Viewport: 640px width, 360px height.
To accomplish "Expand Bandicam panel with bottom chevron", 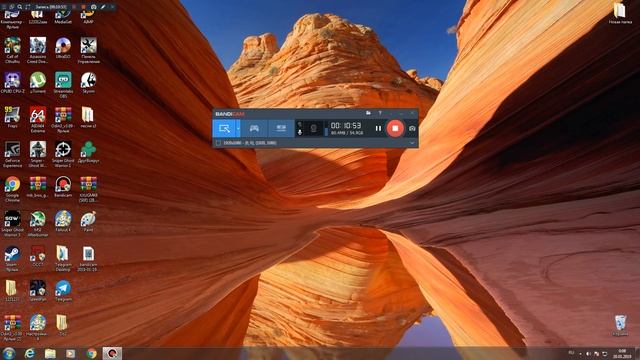I will (412, 143).
